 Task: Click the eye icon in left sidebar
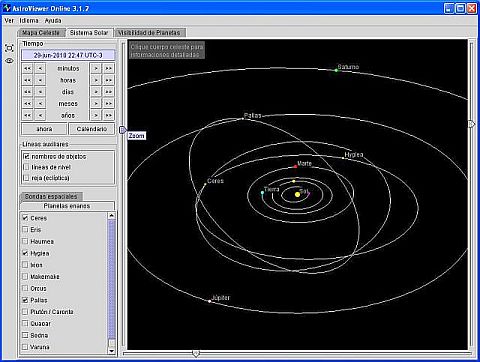pos(9,61)
